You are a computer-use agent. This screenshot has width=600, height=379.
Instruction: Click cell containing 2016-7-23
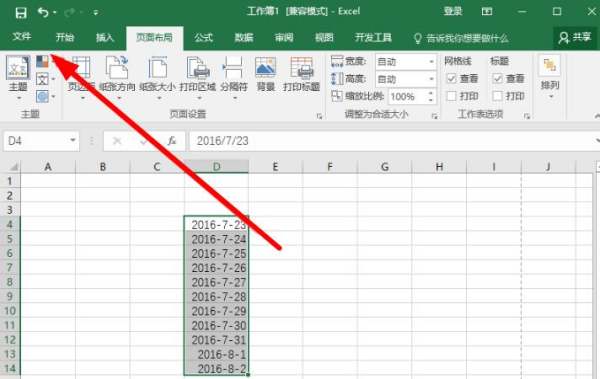(217, 224)
